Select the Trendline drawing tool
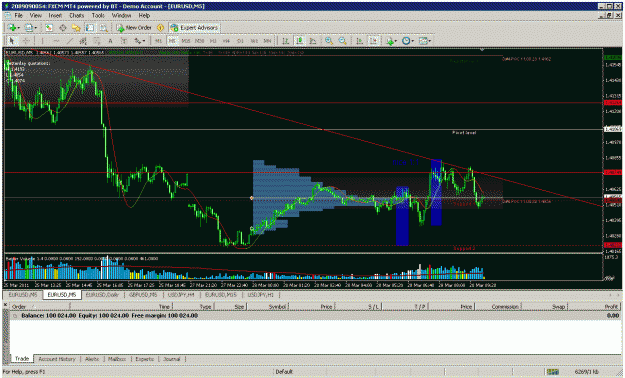 point(69,41)
